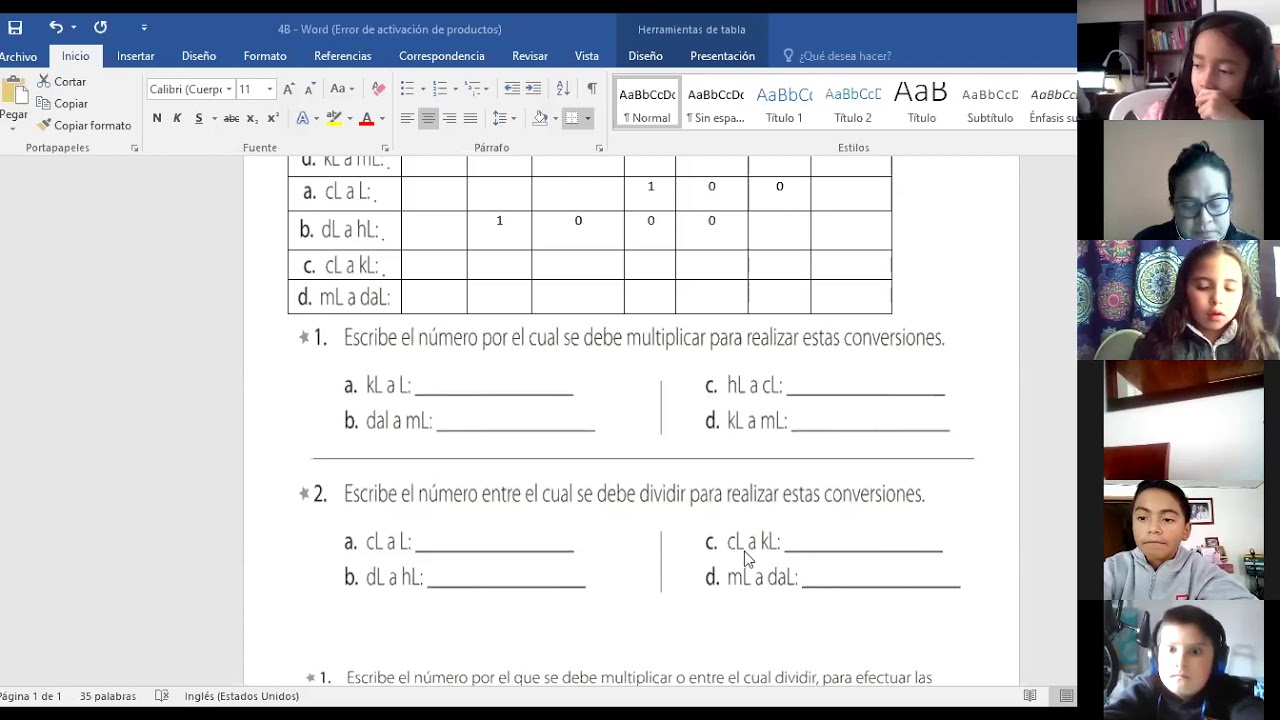The image size is (1280, 720).
Task: Decrease the paragraph indent
Action: (x=512, y=90)
